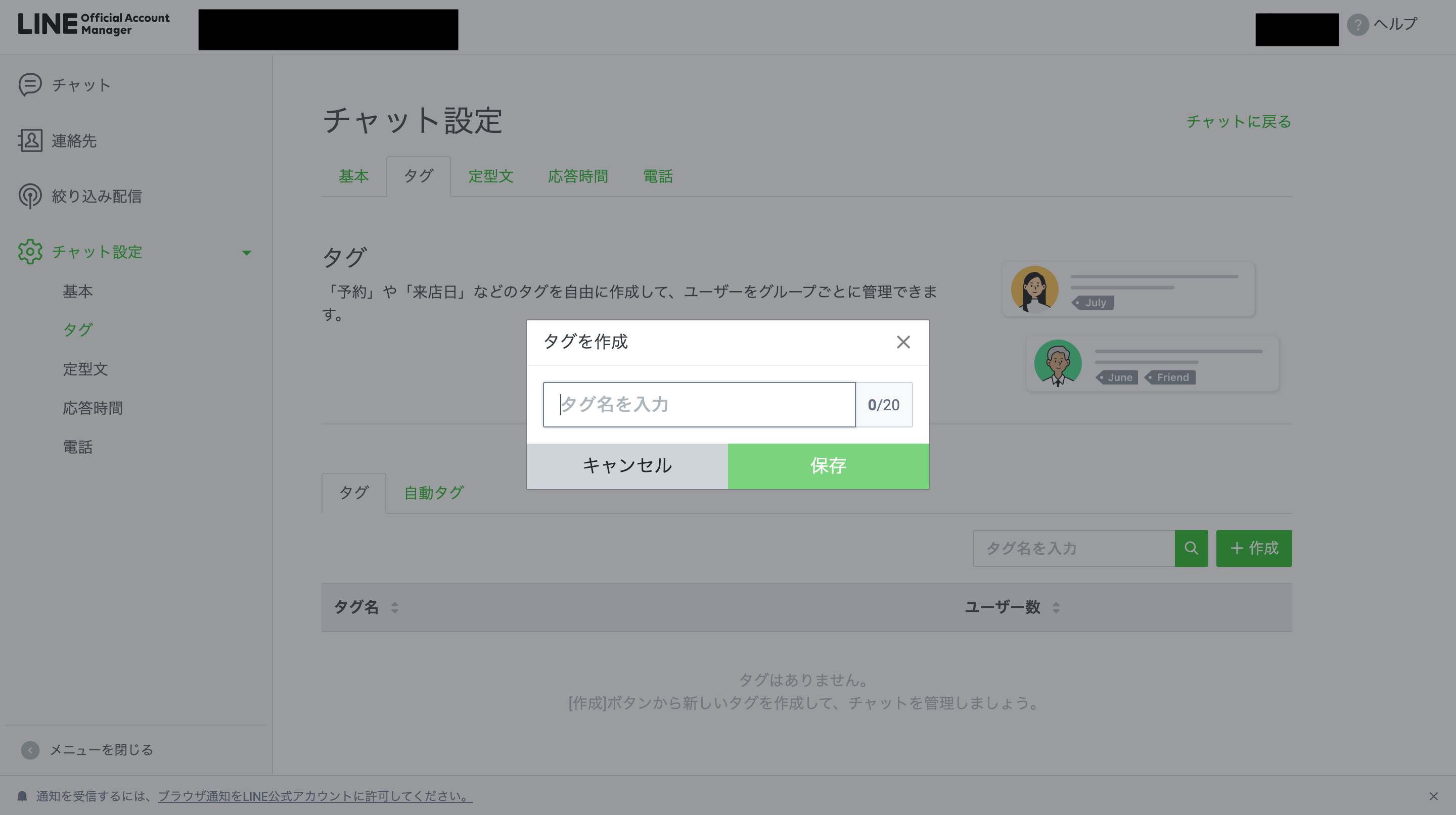Image resolution: width=1456 pixels, height=815 pixels.
Task: Click the チャットに戻る link
Action: tap(1239, 121)
